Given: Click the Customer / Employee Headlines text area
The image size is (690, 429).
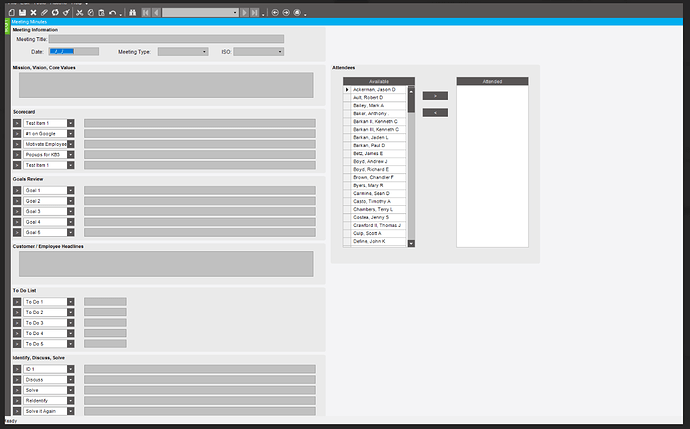Looking at the screenshot, I should (x=166, y=264).
